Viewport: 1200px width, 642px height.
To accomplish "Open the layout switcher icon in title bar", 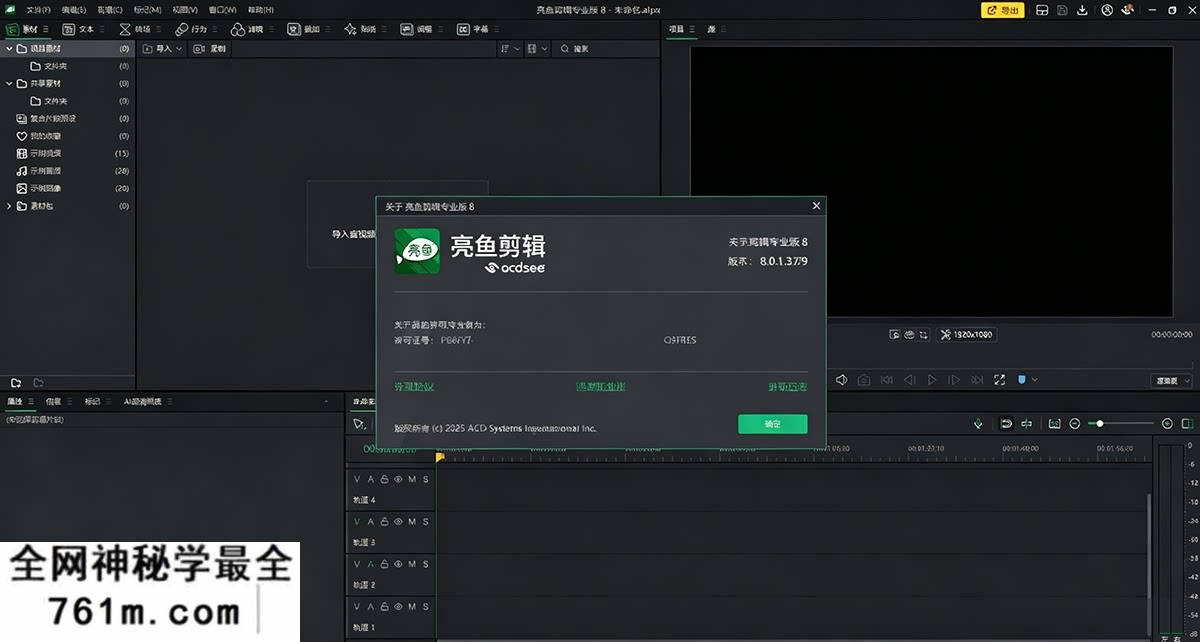I will point(1041,10).
